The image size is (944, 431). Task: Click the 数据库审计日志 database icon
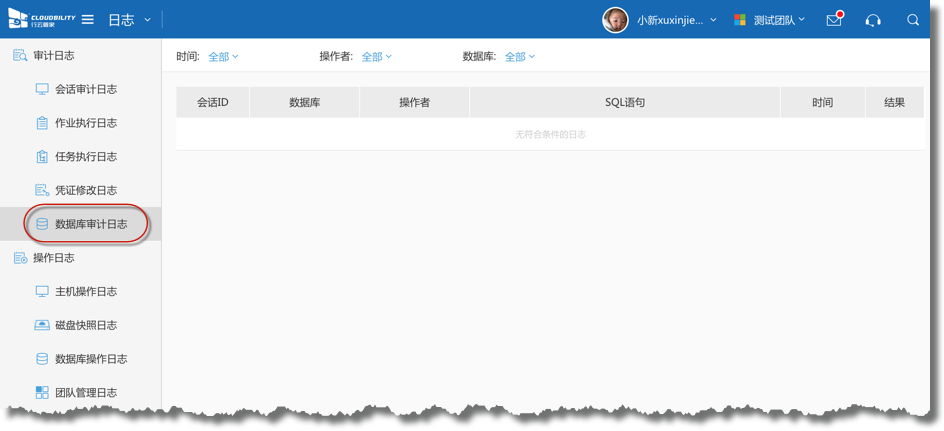coord(42,224)
